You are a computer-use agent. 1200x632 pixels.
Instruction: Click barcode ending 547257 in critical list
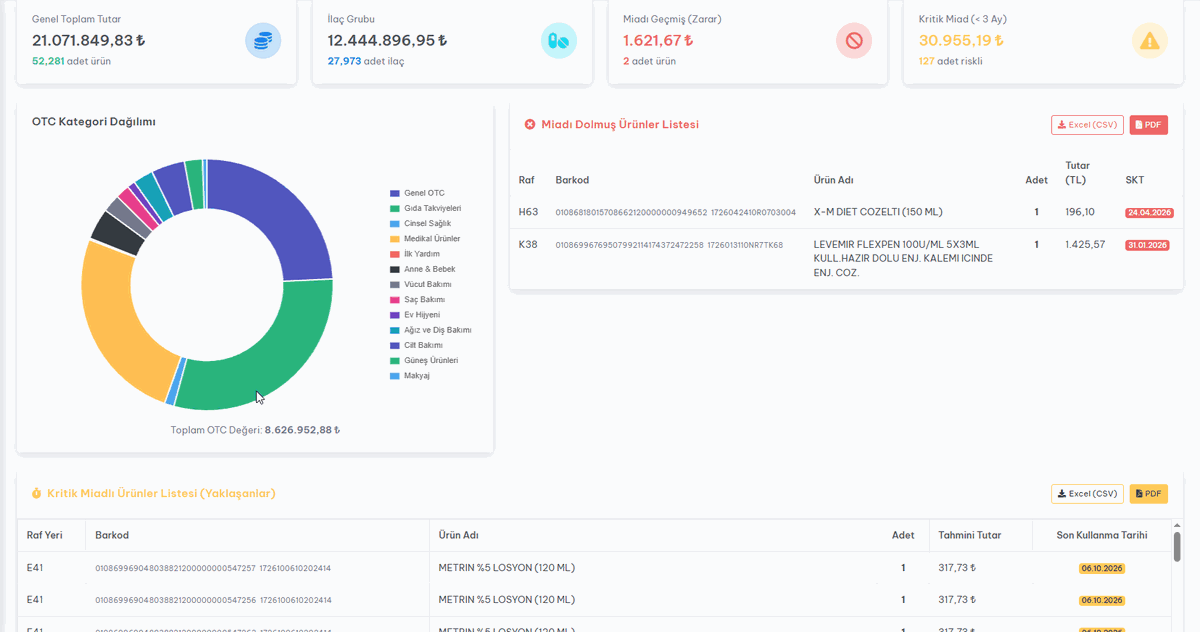point(213,568)
